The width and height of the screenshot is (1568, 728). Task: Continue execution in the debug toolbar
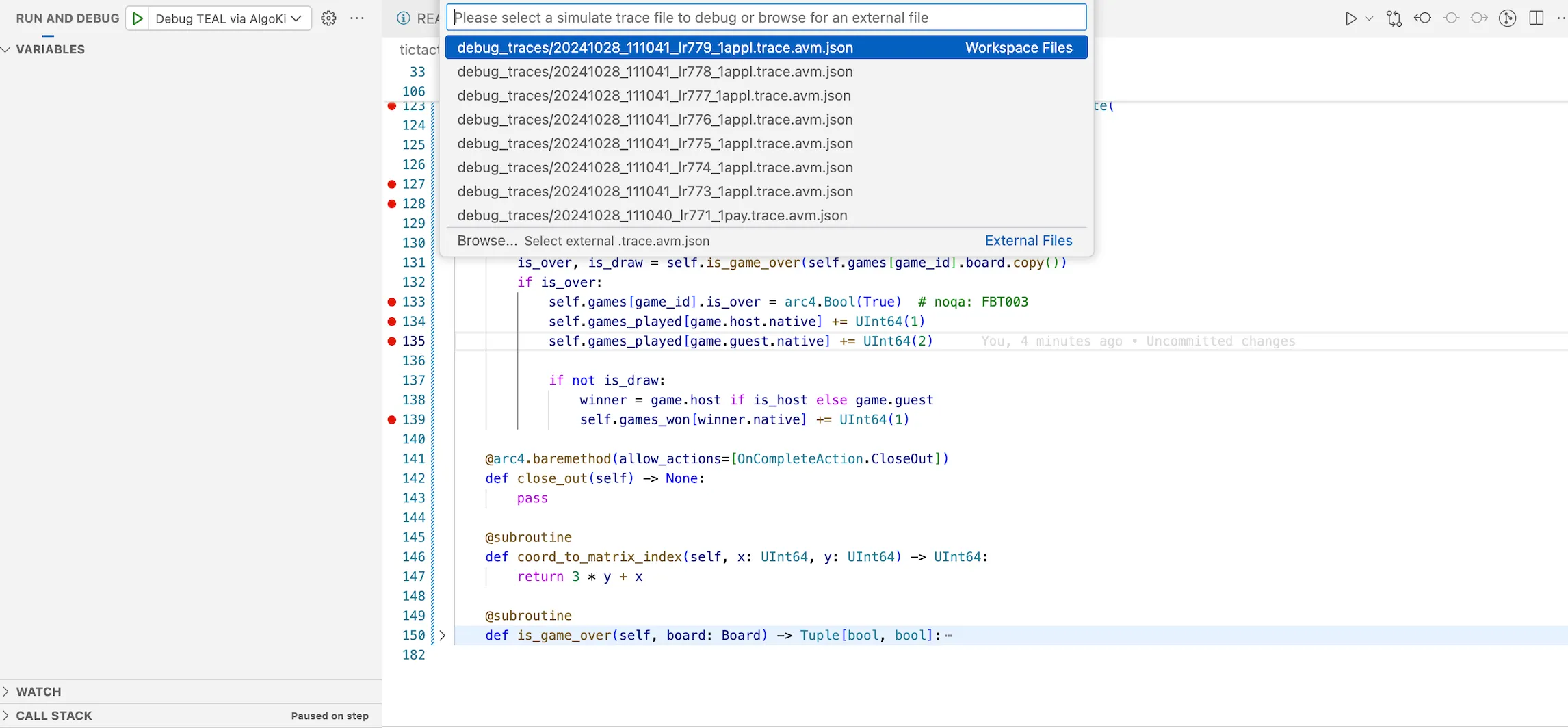click(1351, 18)
